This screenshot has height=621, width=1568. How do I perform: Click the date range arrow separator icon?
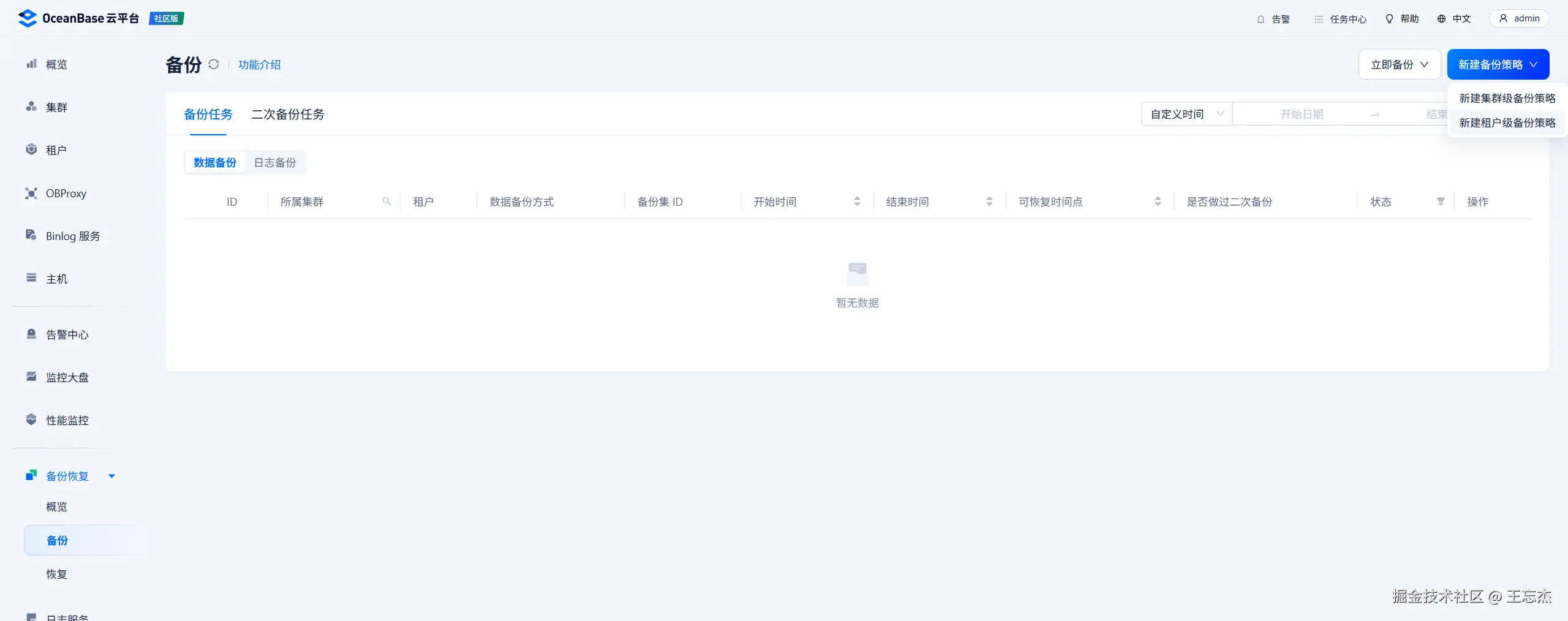1375,115
